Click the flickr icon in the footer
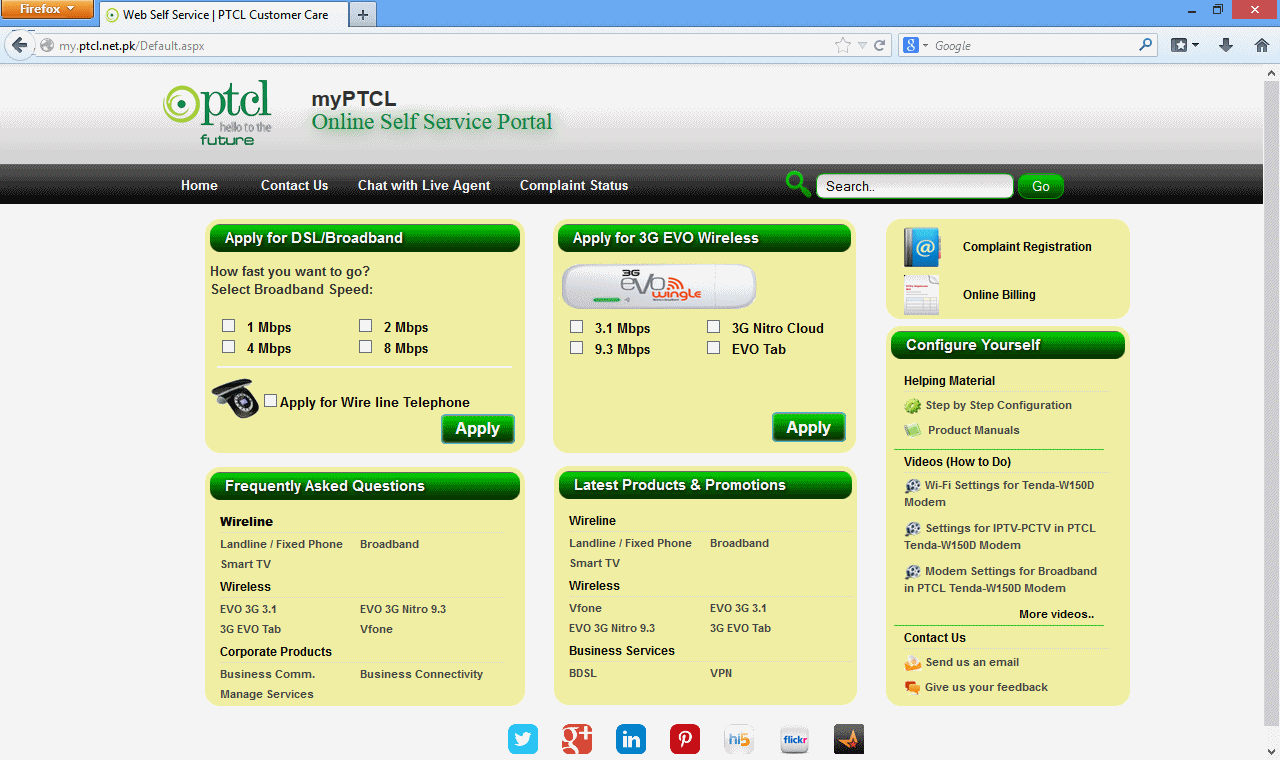1280x760 pixels. (x=794, y=738)
